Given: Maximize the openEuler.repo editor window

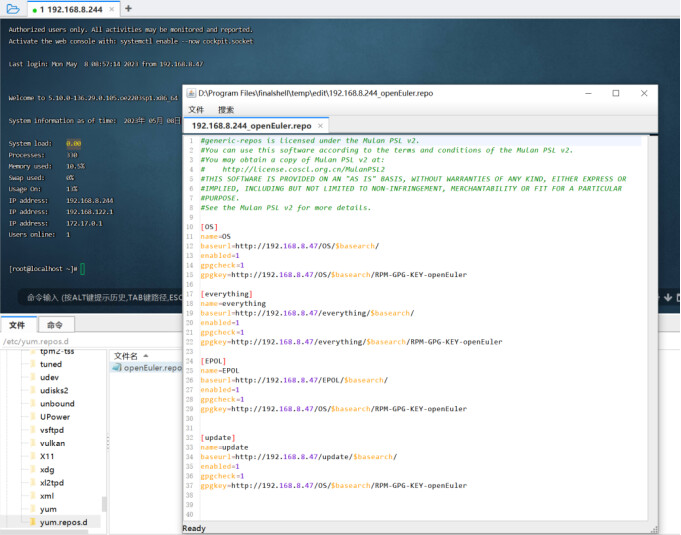Looking at the screenshot, I should (x=615, y=93).
